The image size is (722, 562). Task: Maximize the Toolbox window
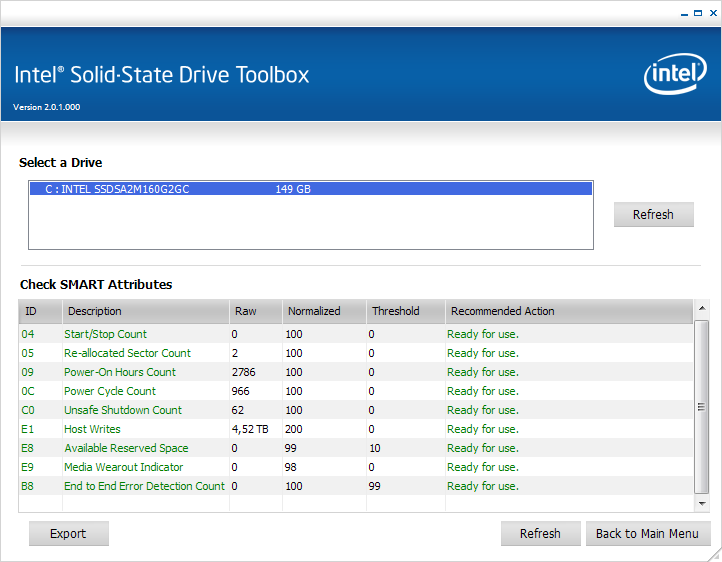click(x=698, y=13)
